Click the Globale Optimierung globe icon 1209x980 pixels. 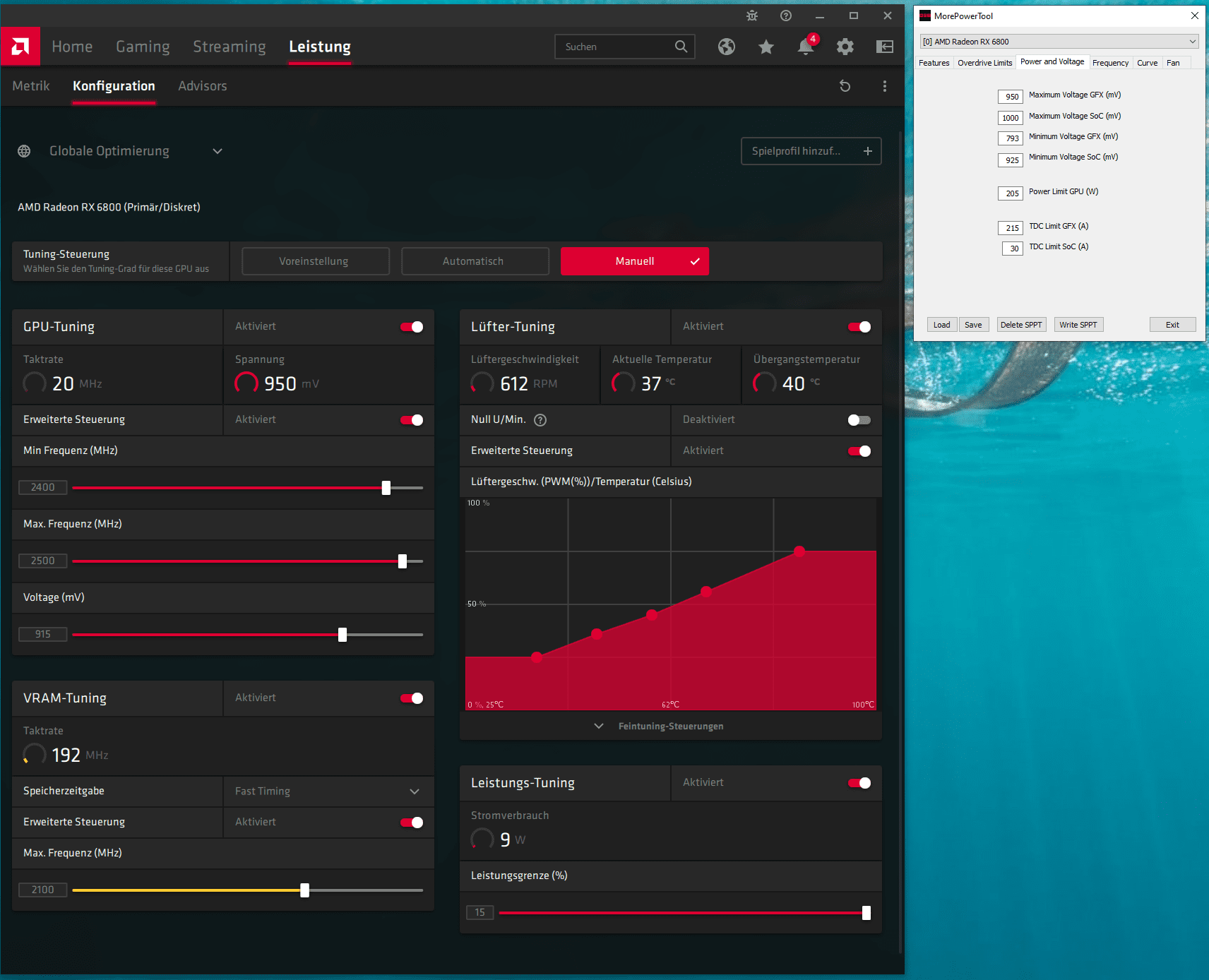(24, 151)
